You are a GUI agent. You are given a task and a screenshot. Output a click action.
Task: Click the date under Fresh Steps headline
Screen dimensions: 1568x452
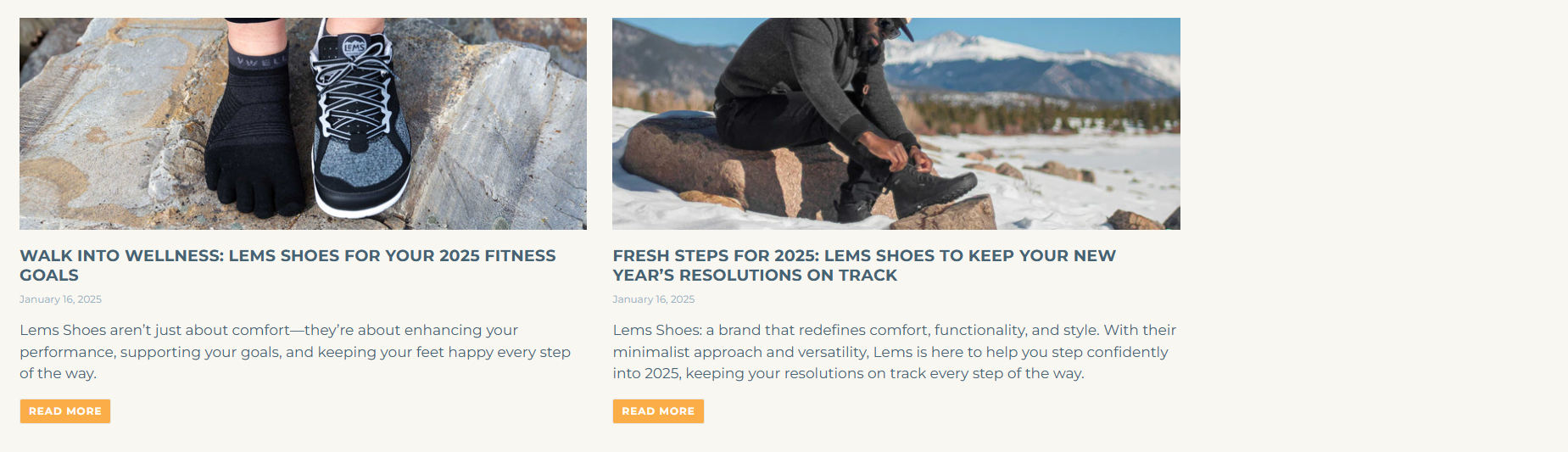pyautogui.click(x=653, y=299)
